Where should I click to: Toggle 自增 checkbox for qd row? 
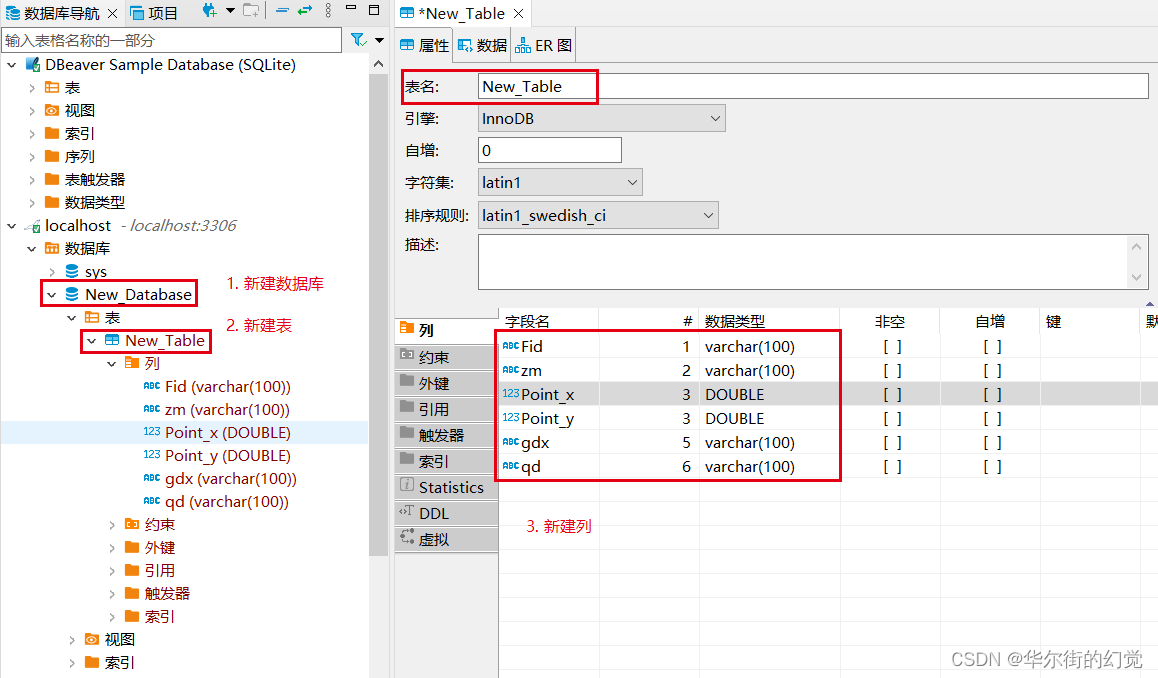[992, 467]
